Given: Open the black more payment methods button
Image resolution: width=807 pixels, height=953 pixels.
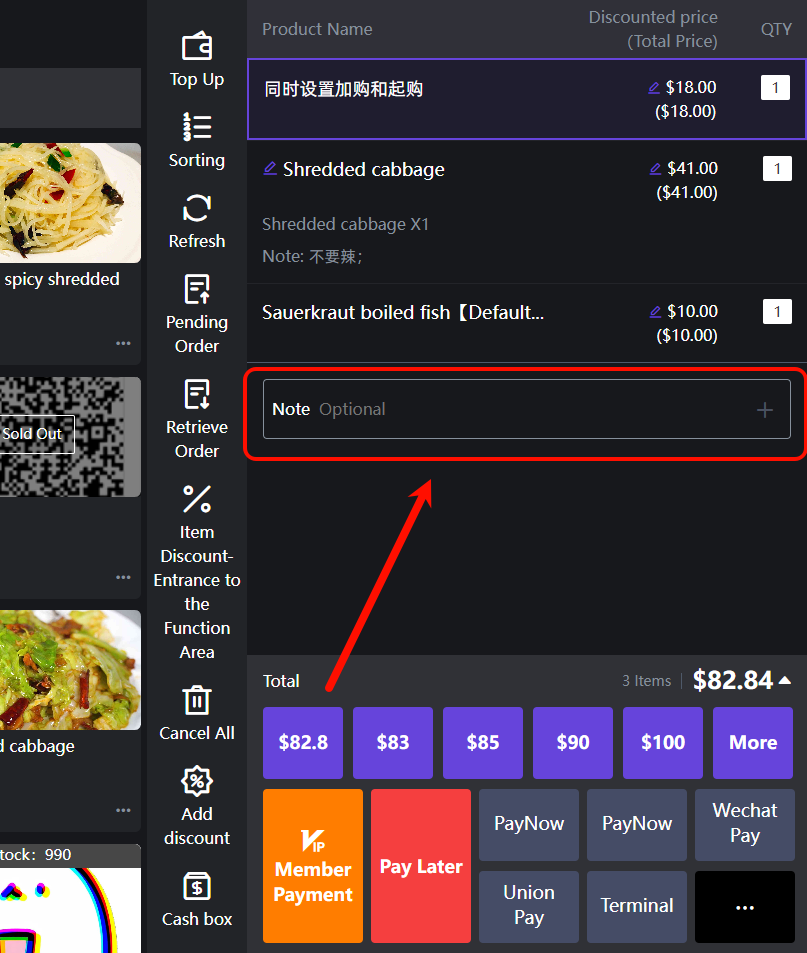Looking at the screenshot, I should pyautogui.click(x=744, y=906).
